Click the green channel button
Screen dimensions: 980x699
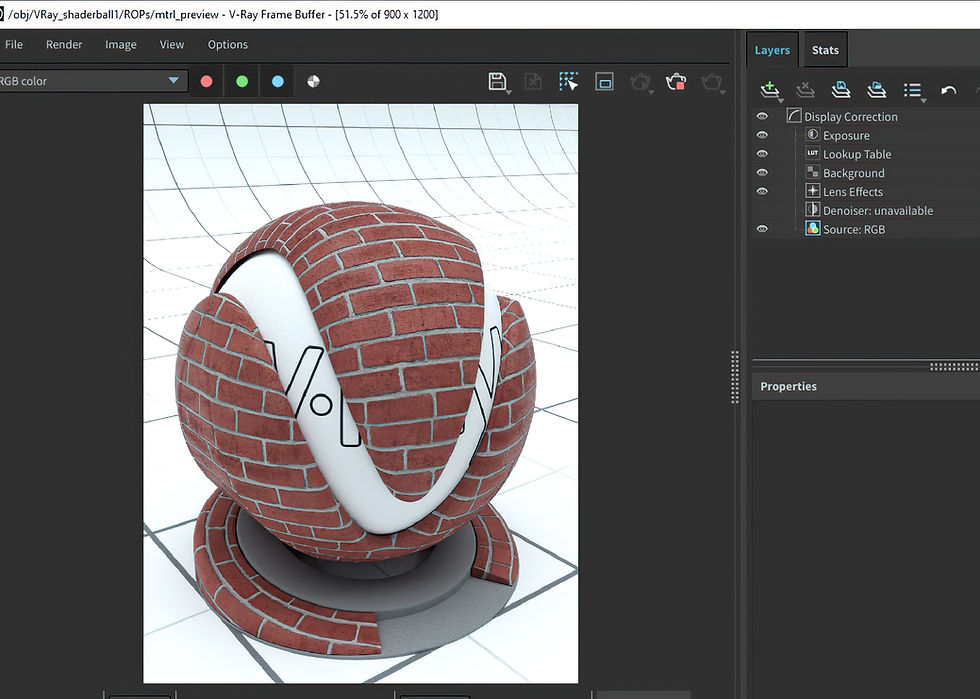[241, 81]
